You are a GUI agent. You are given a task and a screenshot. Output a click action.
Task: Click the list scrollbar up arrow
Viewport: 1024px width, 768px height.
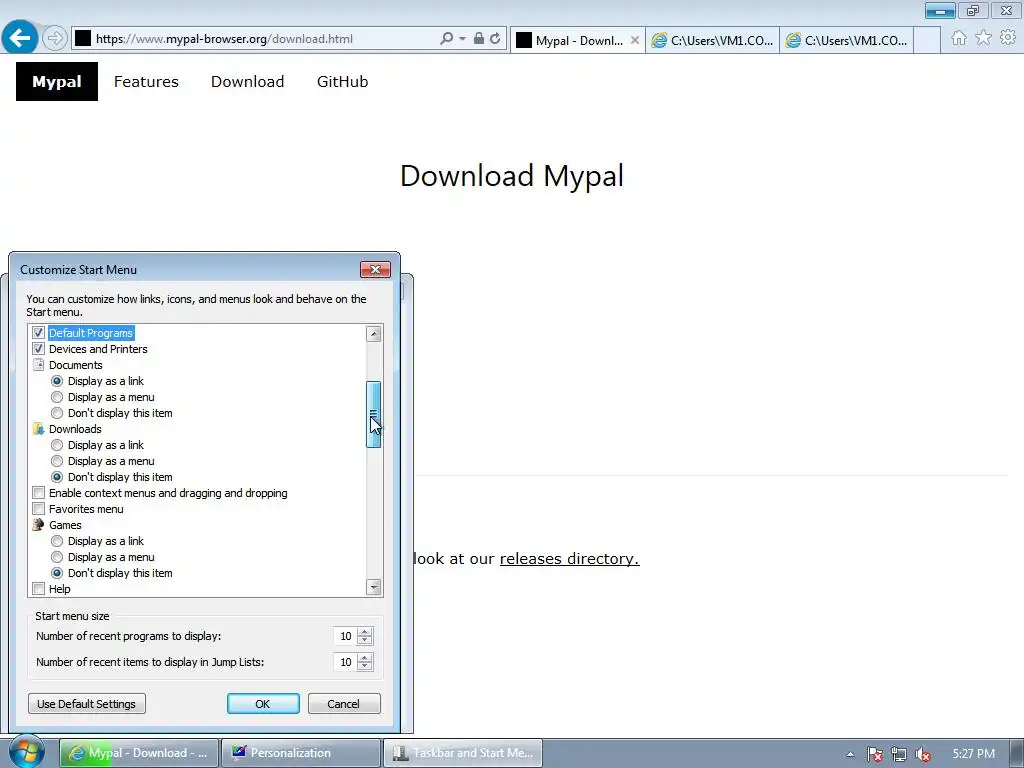[374, 334]
